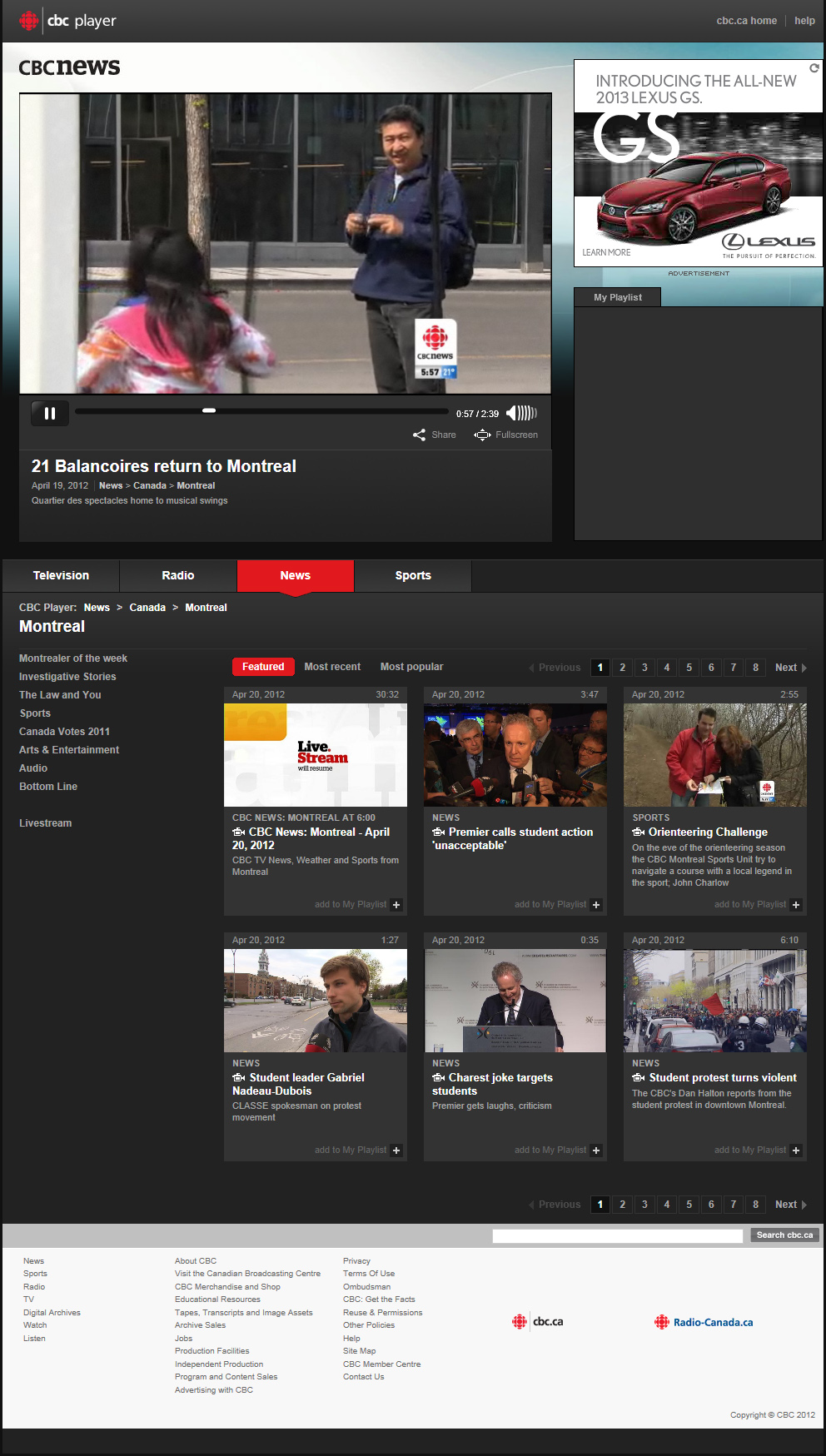Open the Student leader Gabriel Nadeau-Dubois title

coord(298,1084)
